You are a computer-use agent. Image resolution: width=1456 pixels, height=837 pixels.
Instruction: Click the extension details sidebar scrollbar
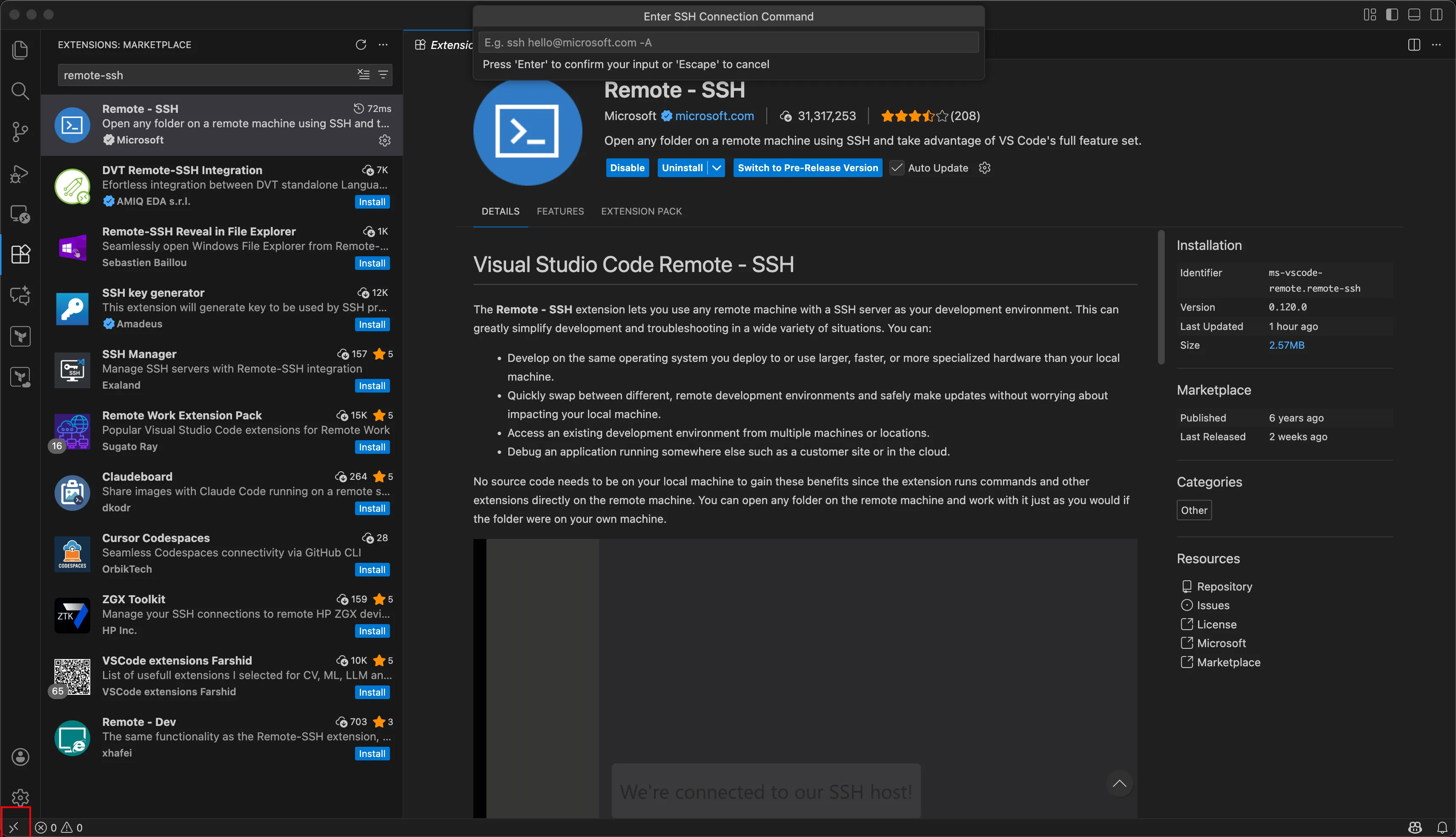1161,297
